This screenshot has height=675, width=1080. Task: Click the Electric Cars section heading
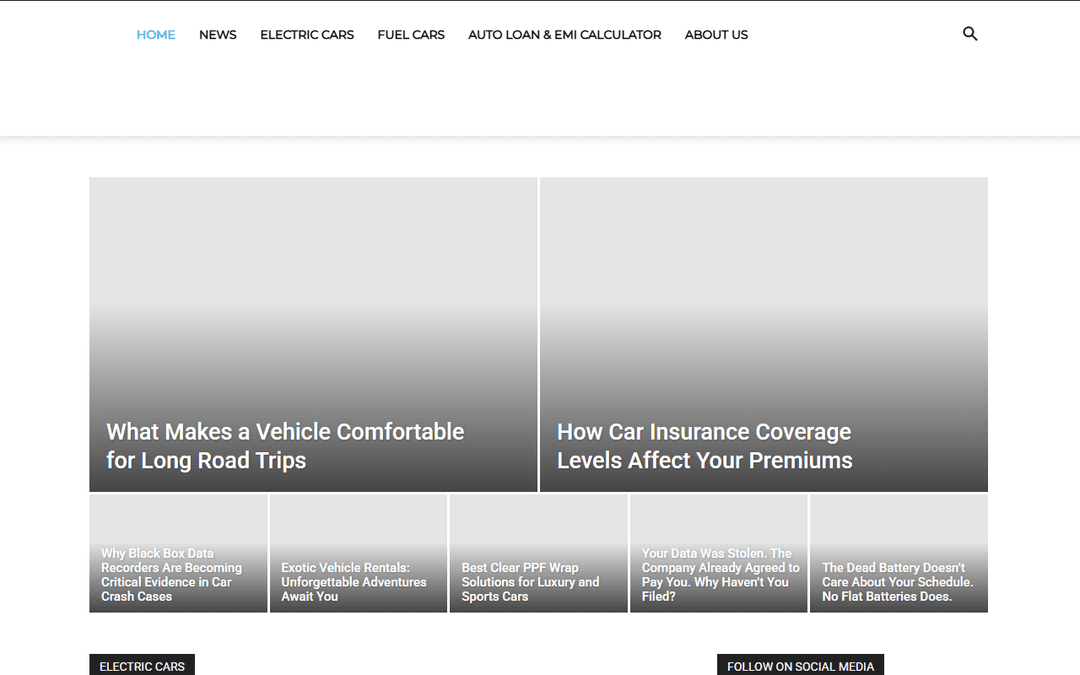pyautogui.click(x=142, y=665)
